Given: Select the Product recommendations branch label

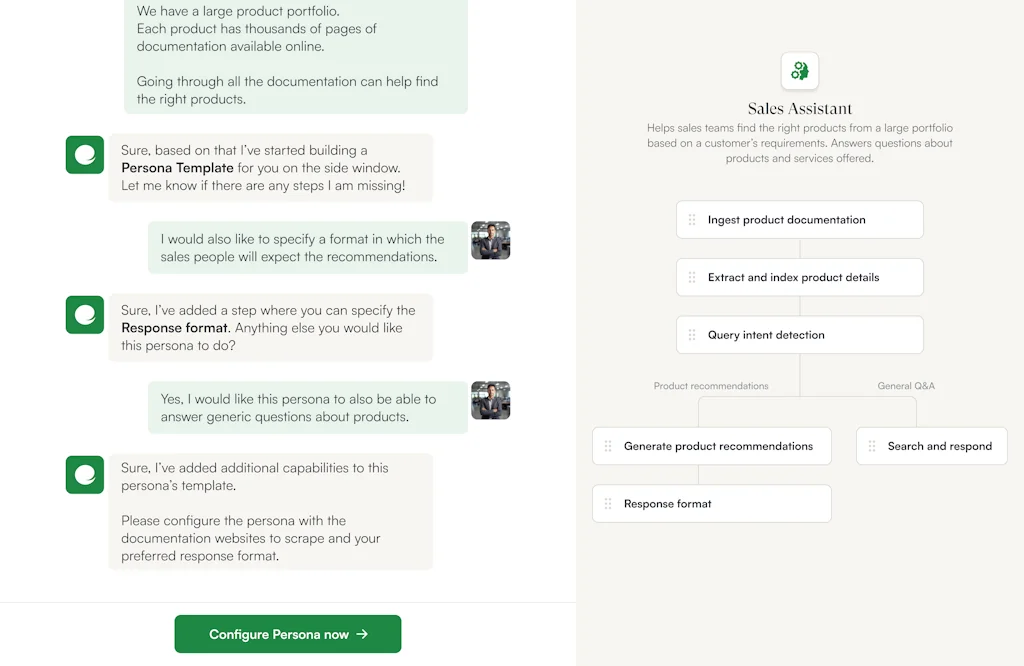Looking at the screenshot, I should coord(711,385).
